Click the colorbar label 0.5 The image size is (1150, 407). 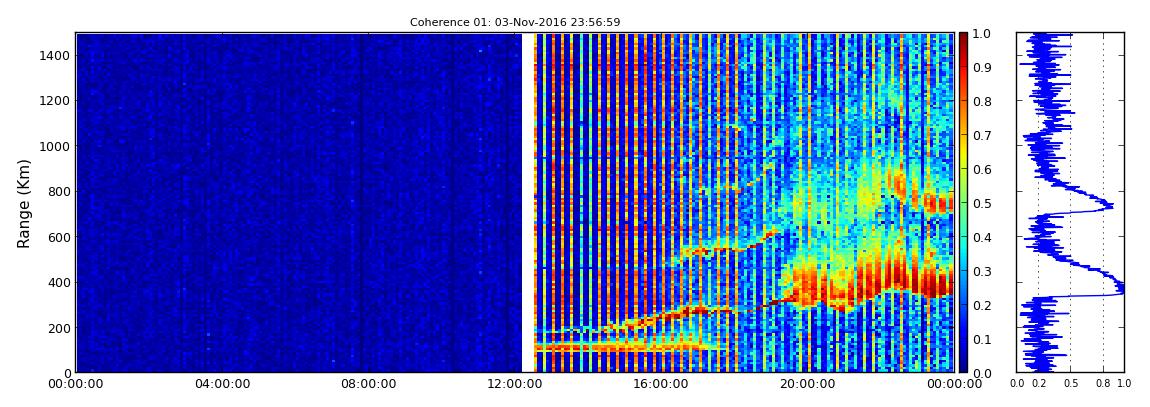point(981,203)
